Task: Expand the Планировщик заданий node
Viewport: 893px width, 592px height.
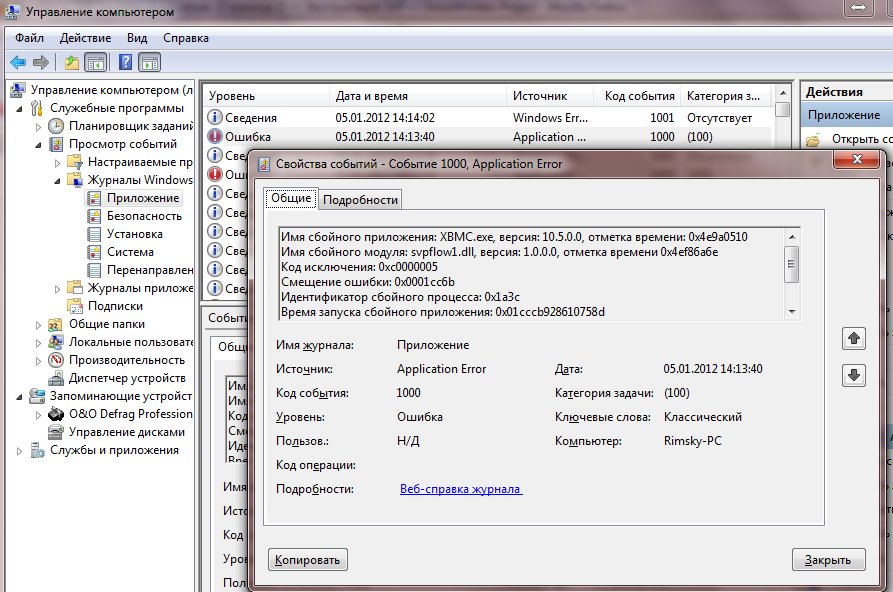Action: [39, 126]
